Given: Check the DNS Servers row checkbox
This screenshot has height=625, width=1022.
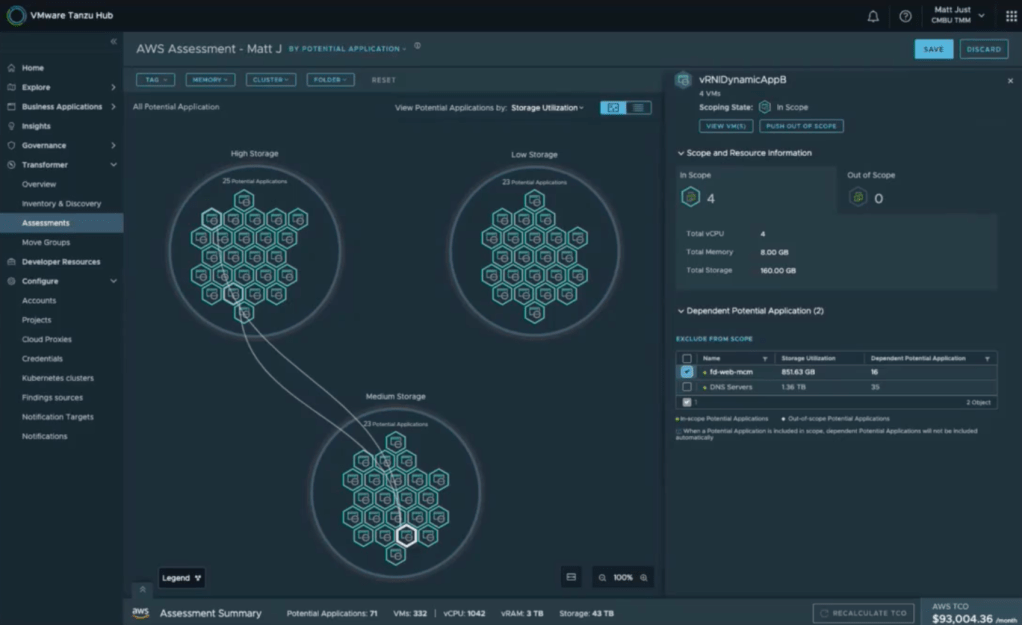Looking at the screenshot, I should [686, 387].
